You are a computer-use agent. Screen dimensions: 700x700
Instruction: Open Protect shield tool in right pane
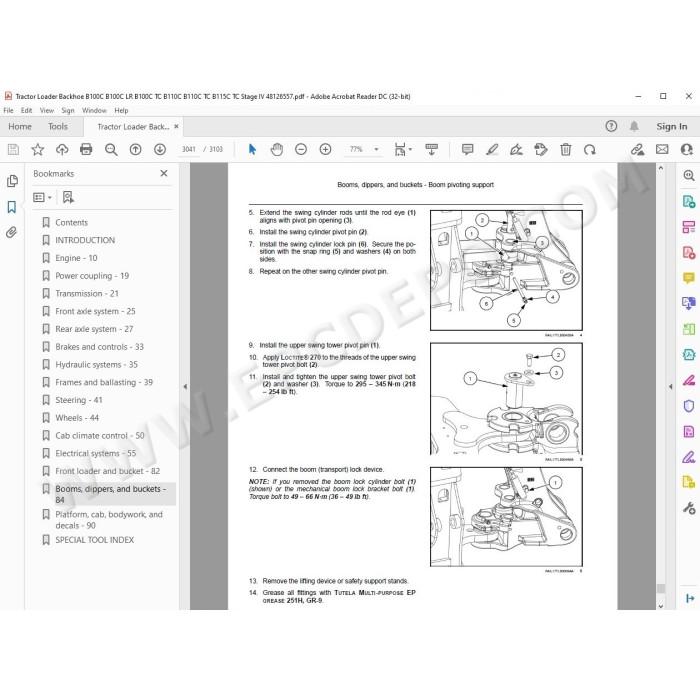point(689,406)
